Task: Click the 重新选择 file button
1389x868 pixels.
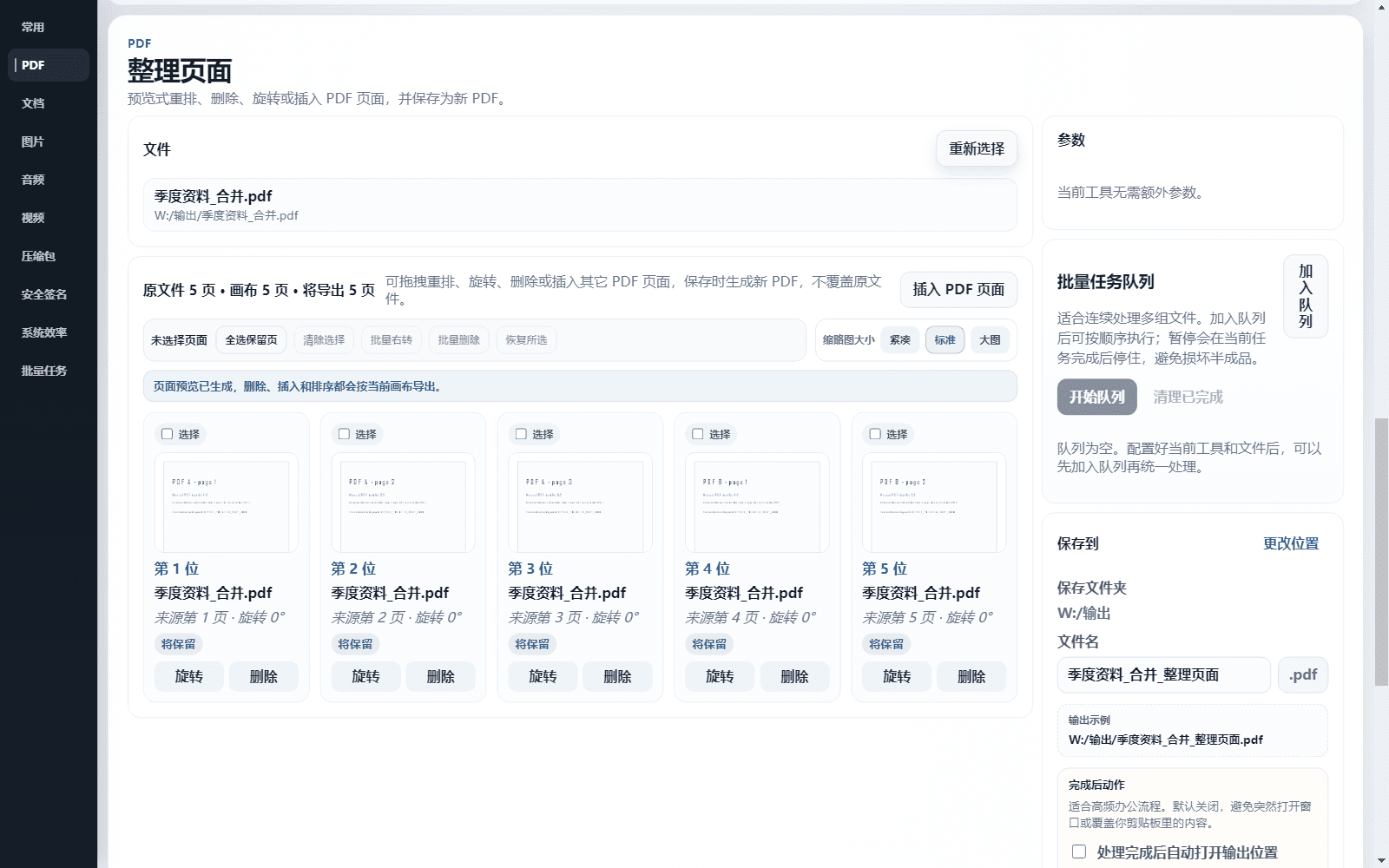Action: click(x=977, y=148)
